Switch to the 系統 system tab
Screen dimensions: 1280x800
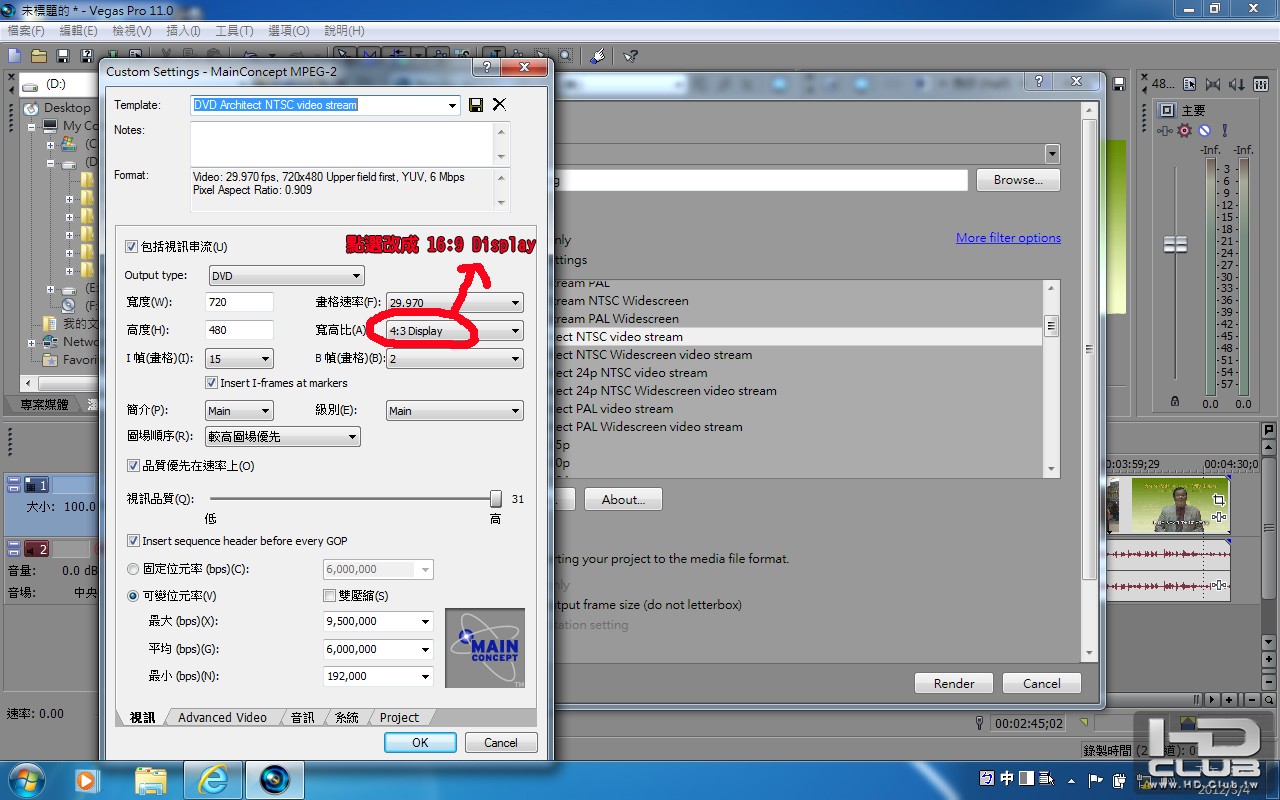[x=347, y=717]
